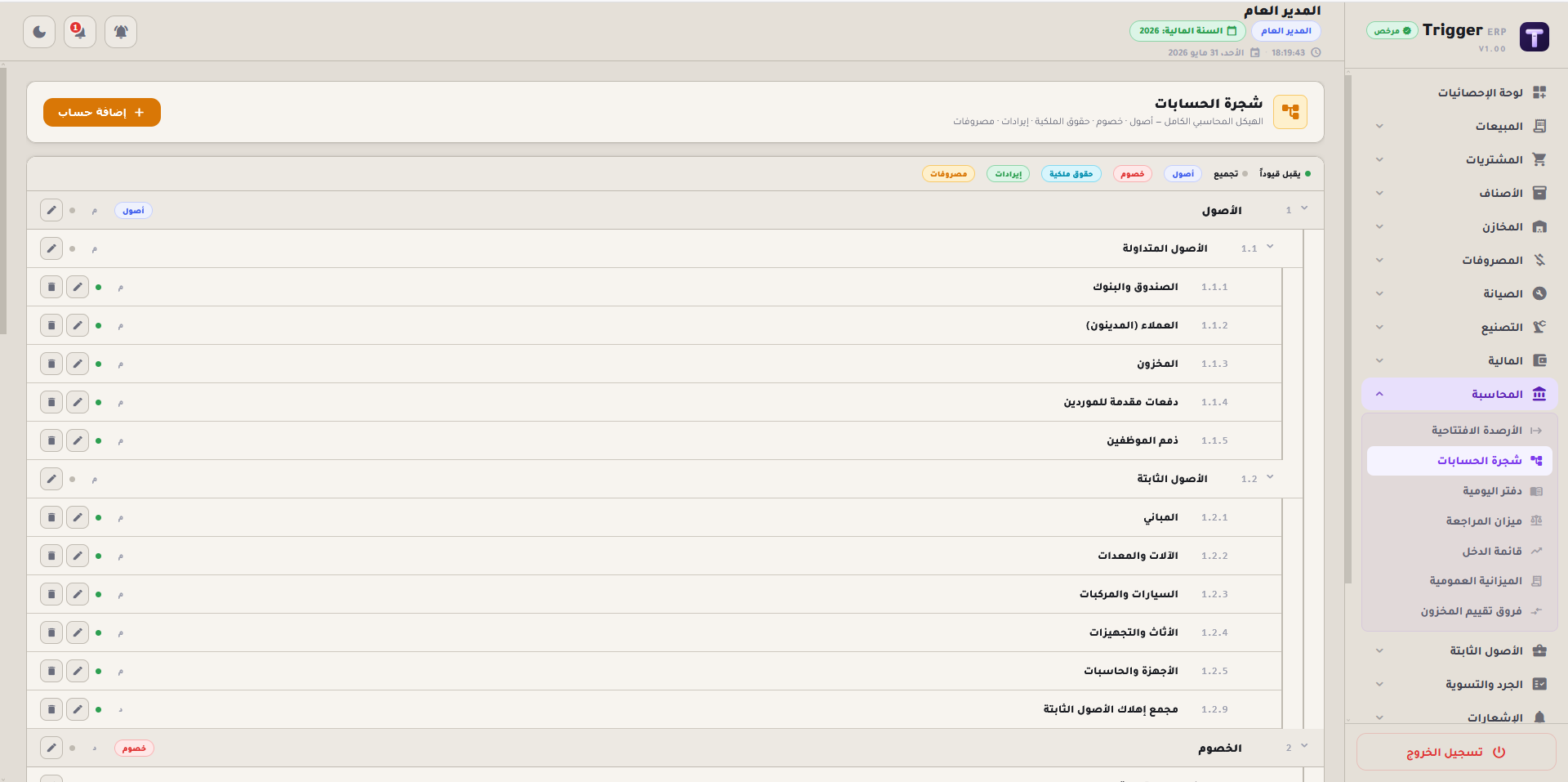Expand المشتريات sidebar menu

click(1459, 159)
